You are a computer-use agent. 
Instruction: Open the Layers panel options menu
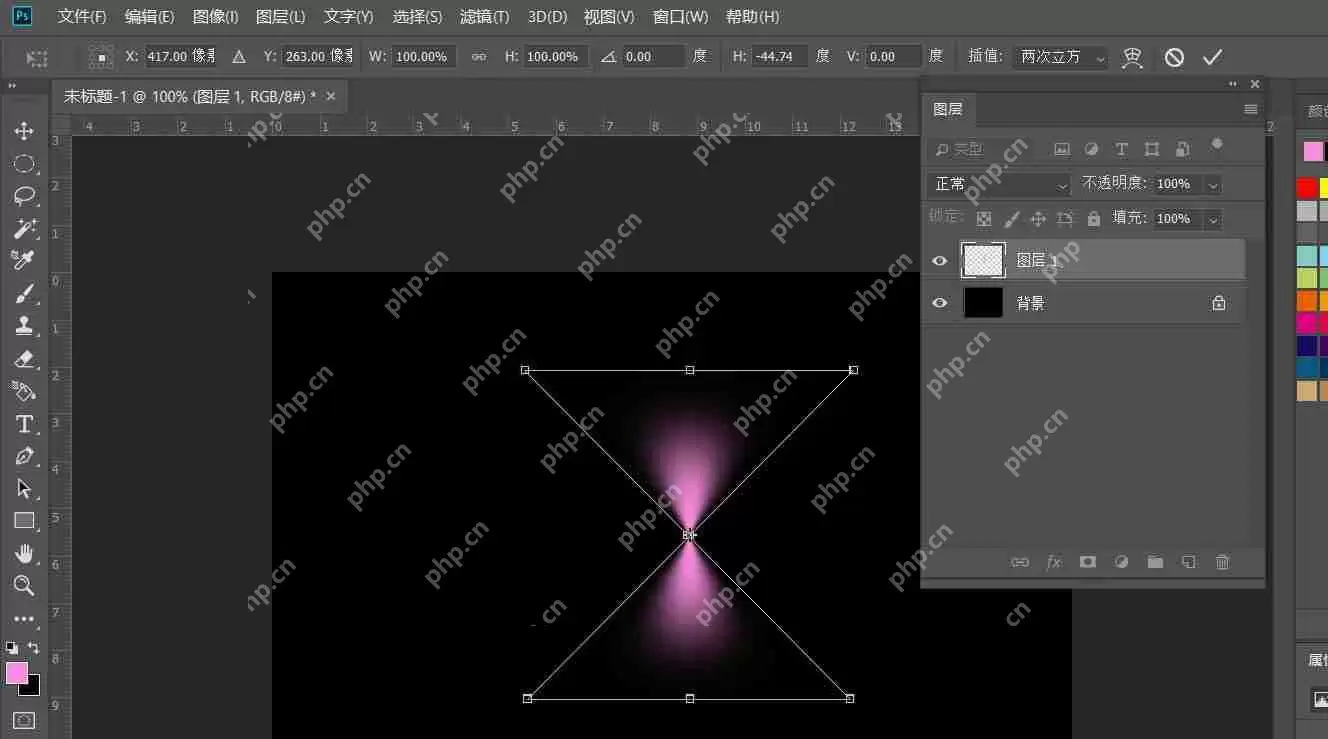pyautogui.click(x=1250, y=109)
